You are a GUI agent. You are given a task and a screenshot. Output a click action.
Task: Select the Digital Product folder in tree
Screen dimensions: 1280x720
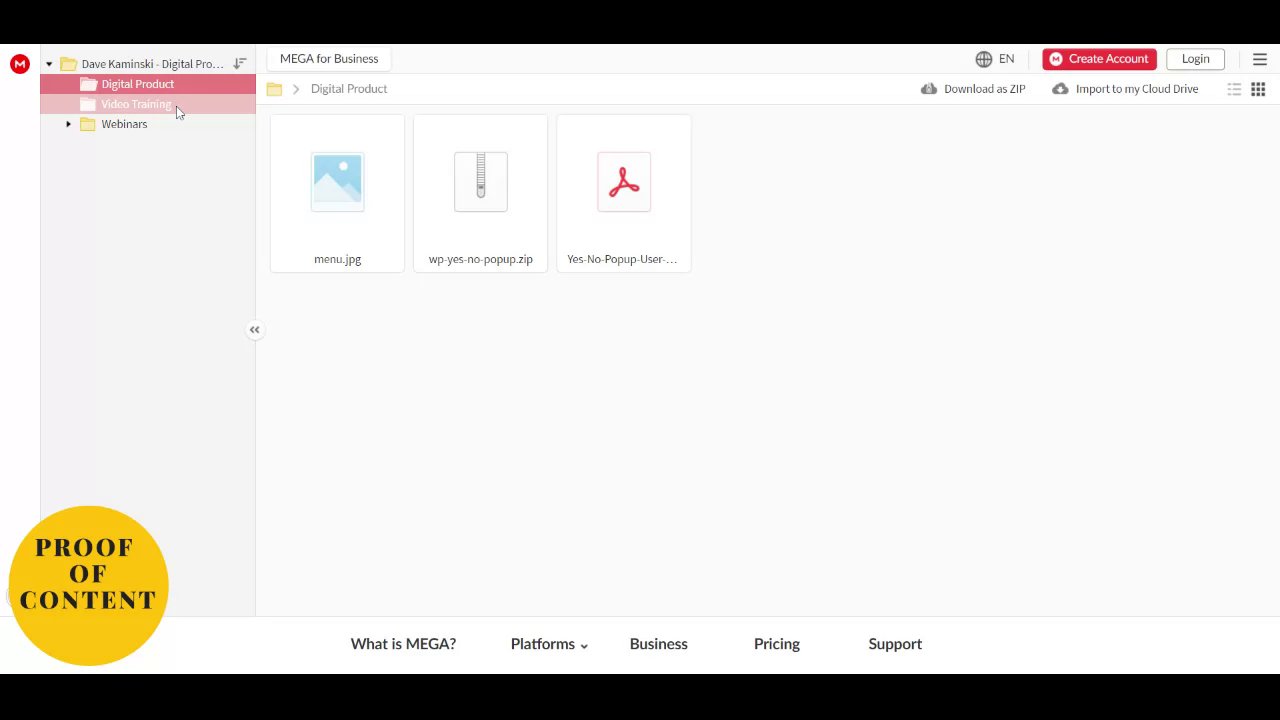click(x=148, y=84)
